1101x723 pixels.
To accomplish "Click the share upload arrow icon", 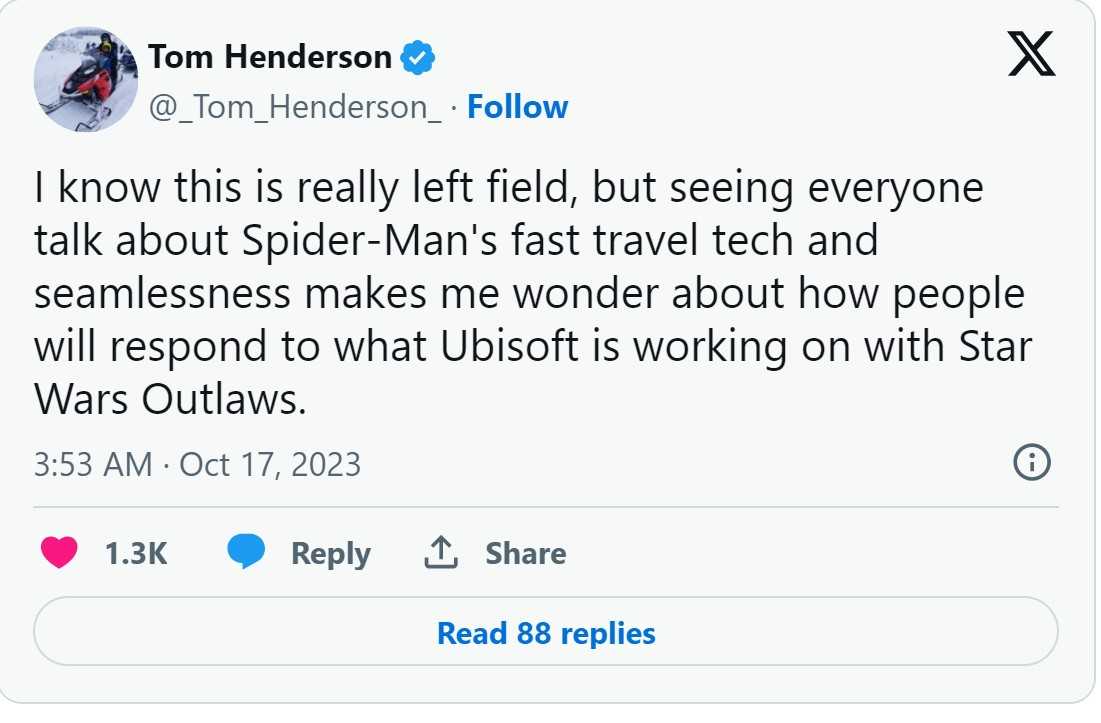I will [x=441, y=552].
